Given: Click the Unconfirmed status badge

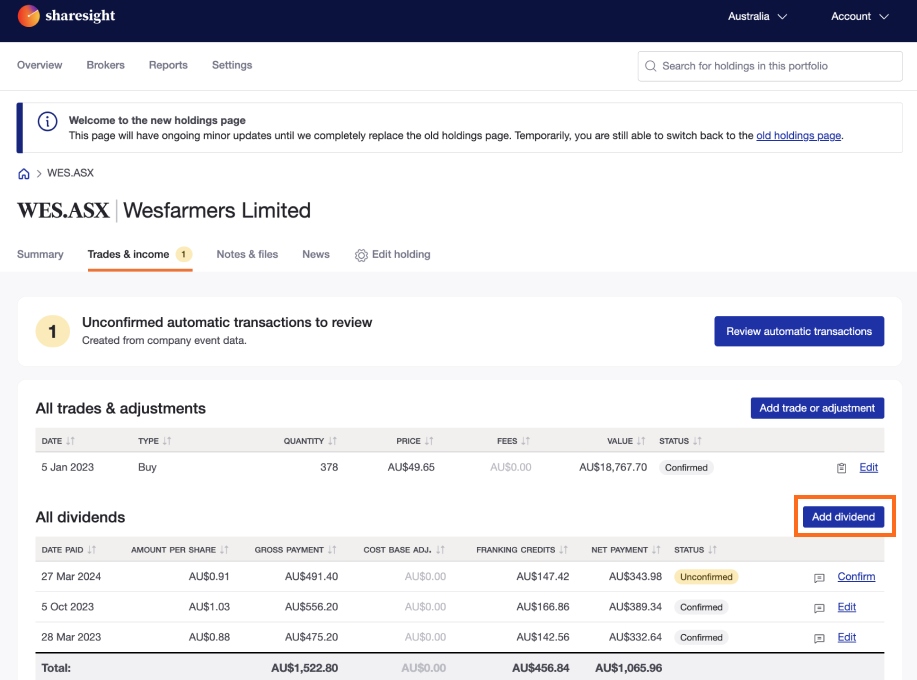Looking at the screenshot, I should coord(706,577).
